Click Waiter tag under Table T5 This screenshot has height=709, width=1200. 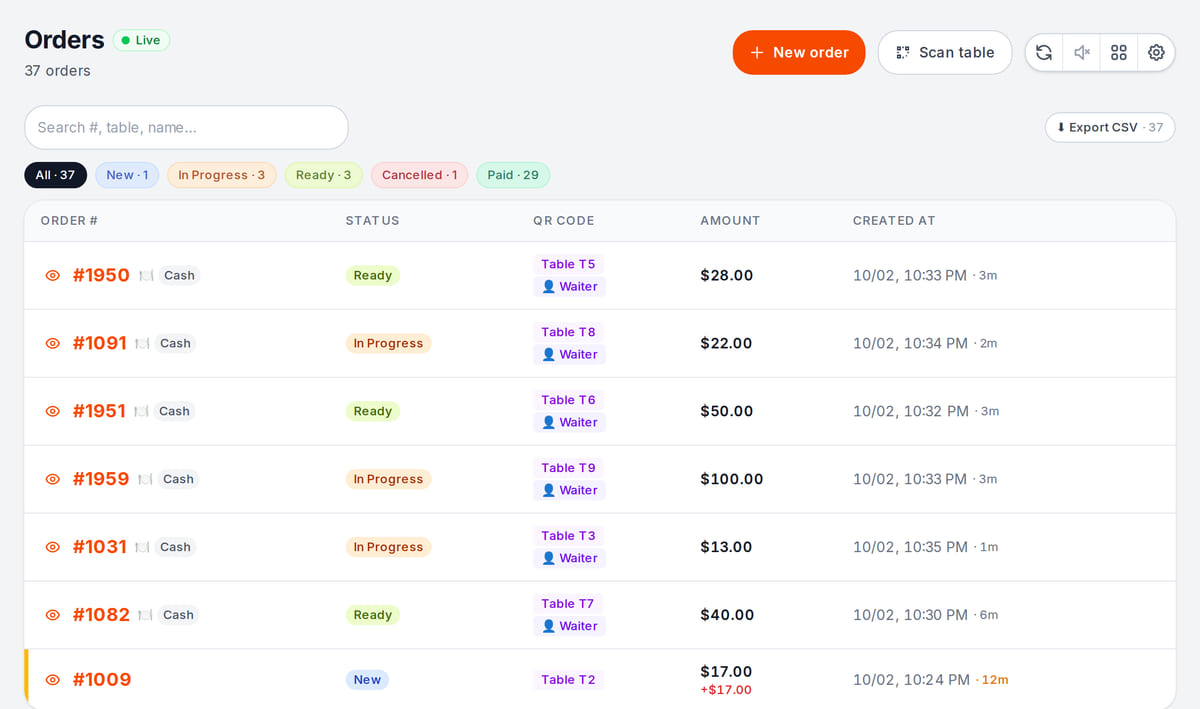click(x=569, y=286)
